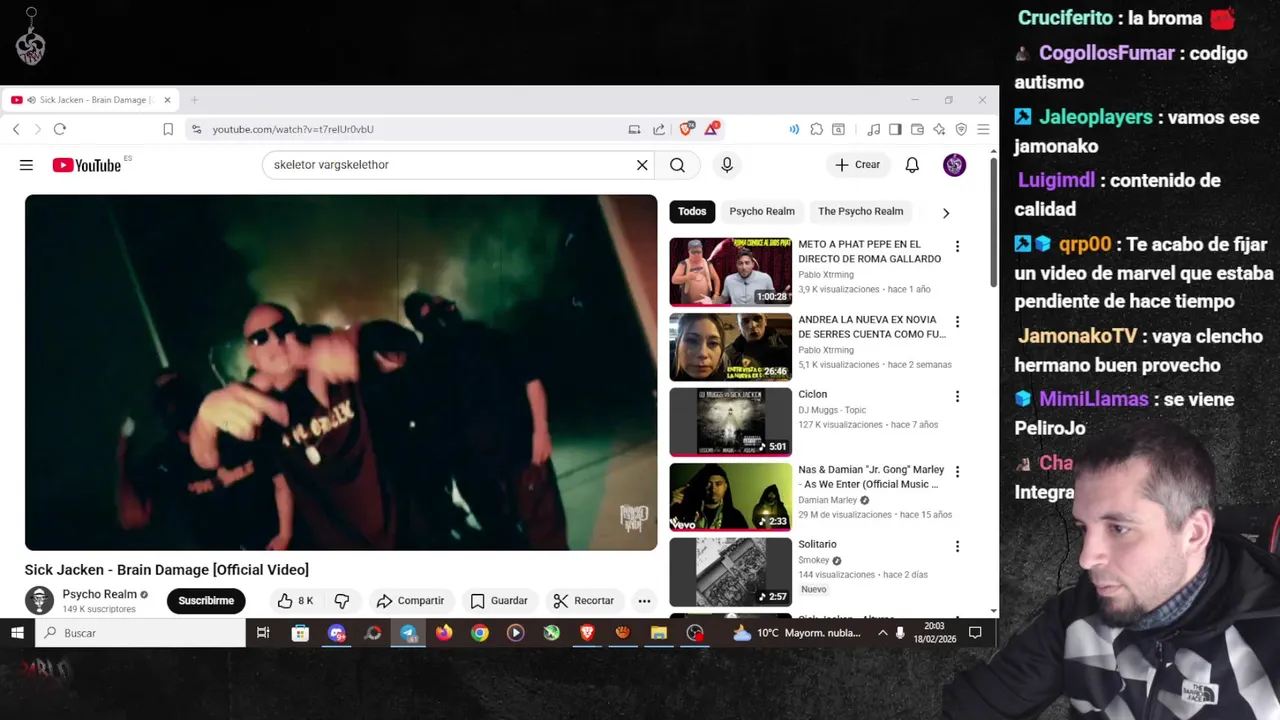Toggle the Brave sidebar panel
1280x720 pixels.
895,129
